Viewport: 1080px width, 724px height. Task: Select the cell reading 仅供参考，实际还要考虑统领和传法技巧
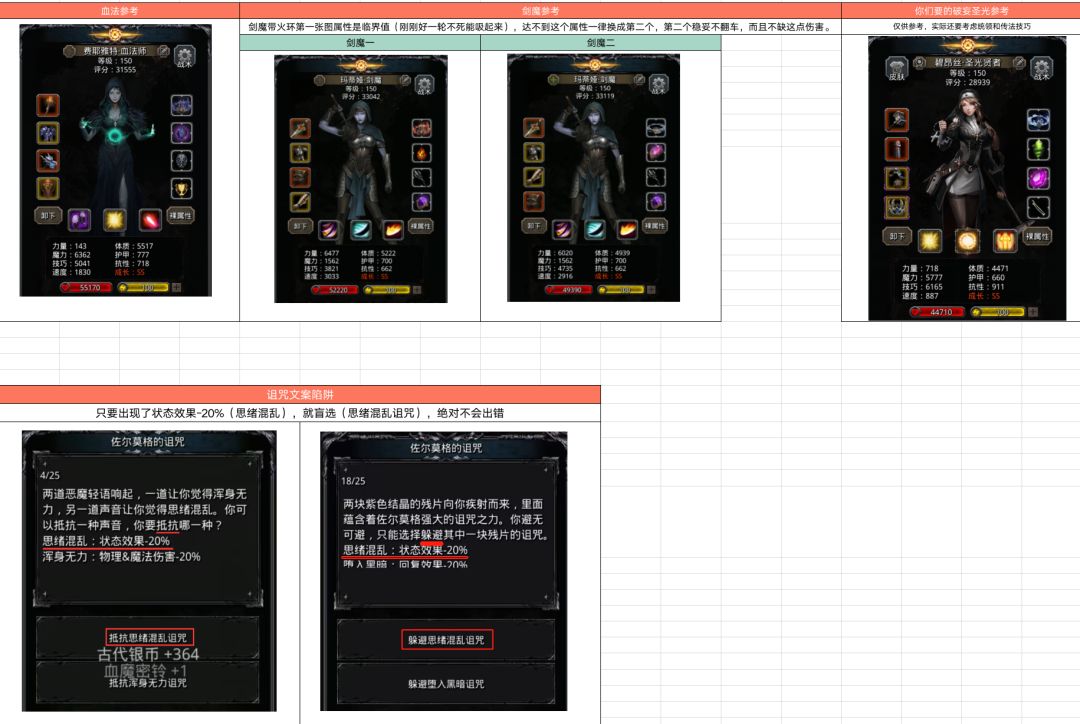tap(961, 26)
